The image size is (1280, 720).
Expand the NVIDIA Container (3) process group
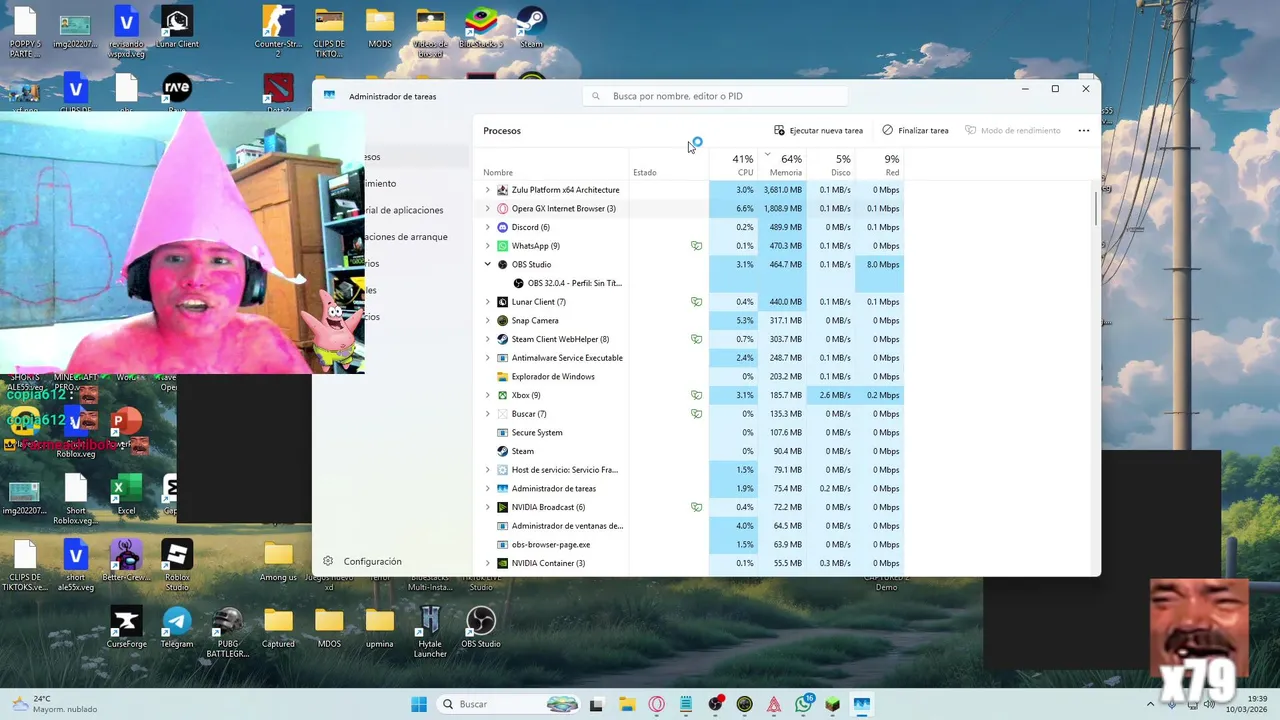point(488,563)
